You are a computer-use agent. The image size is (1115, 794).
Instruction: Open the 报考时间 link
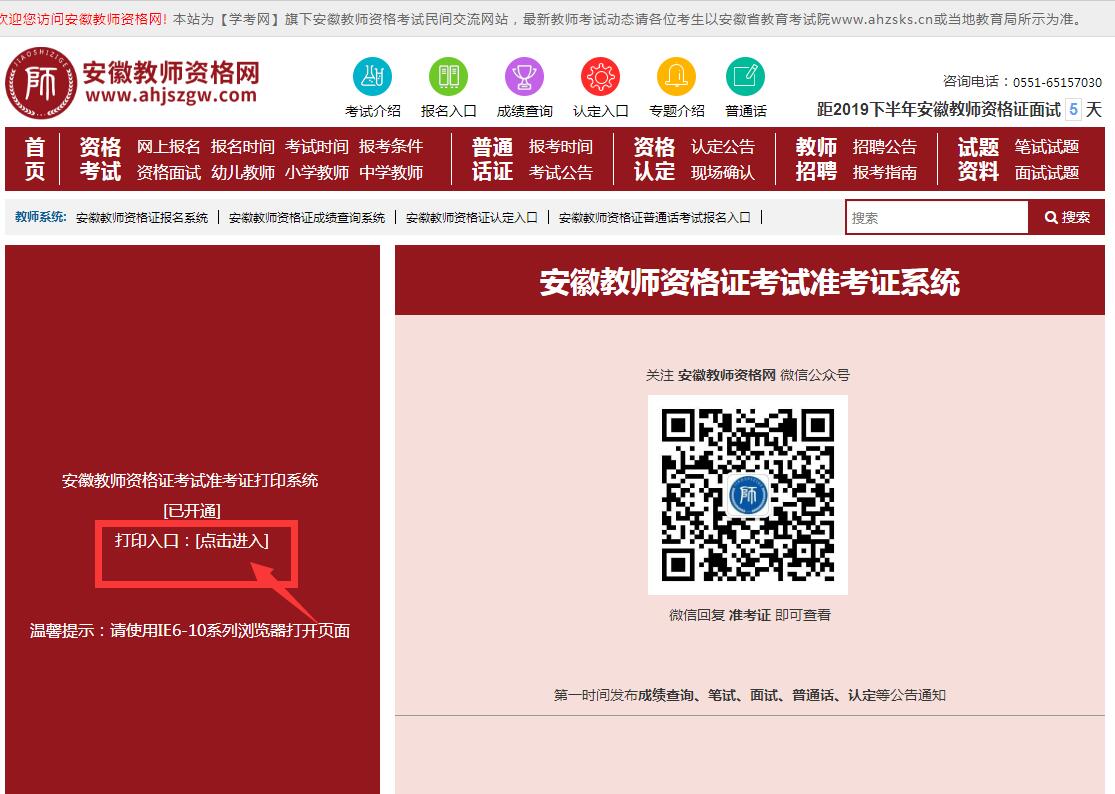pyautogui.click(x=560, y=146)
